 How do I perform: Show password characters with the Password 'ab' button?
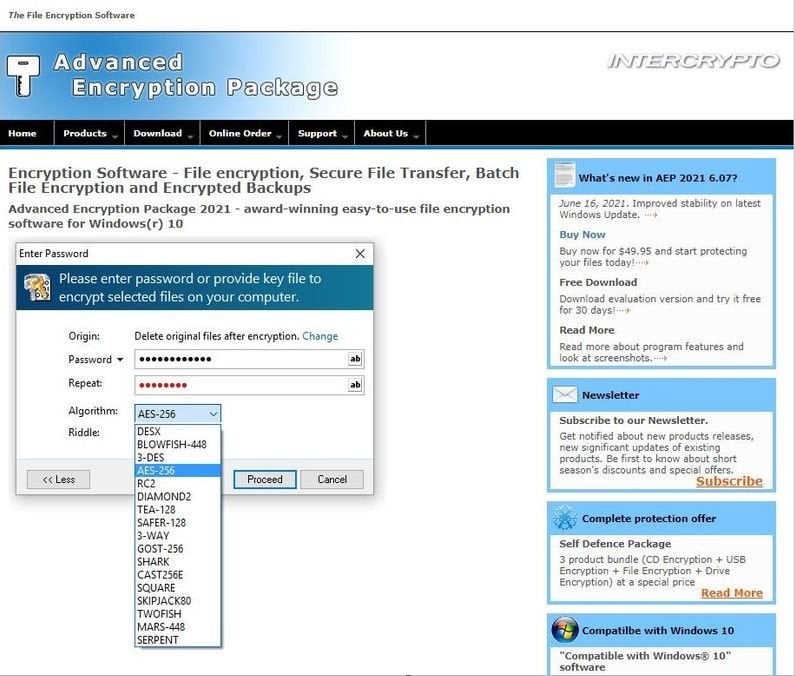(x=355, y=359)
